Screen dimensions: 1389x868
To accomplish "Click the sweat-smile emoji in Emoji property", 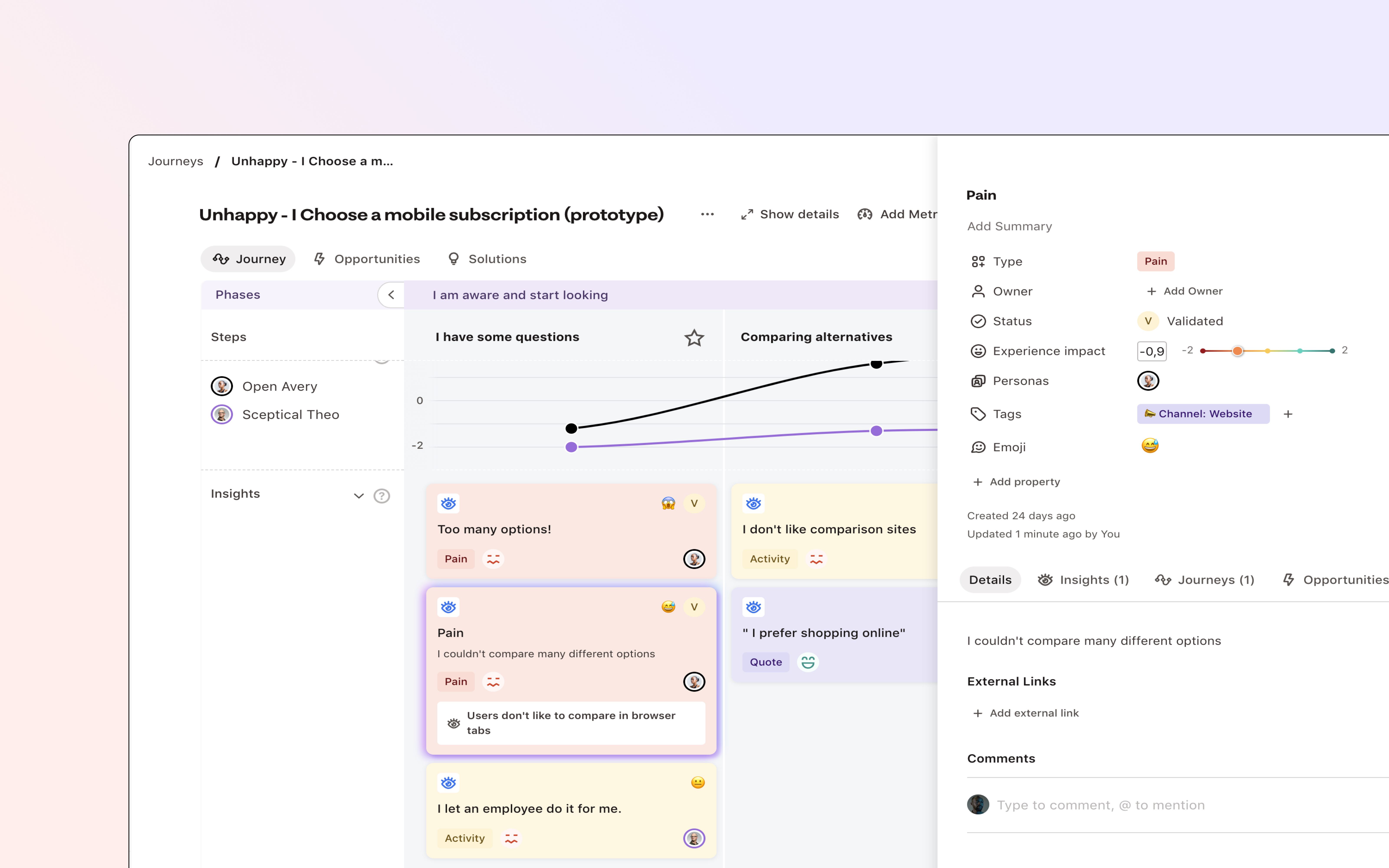I will (x=1150, y=446).
